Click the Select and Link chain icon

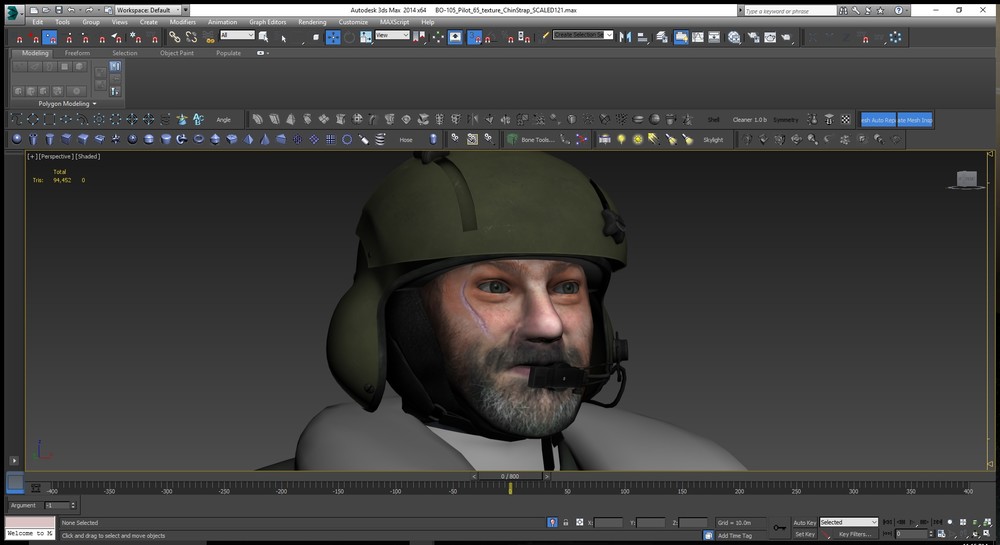click(174, 37)
